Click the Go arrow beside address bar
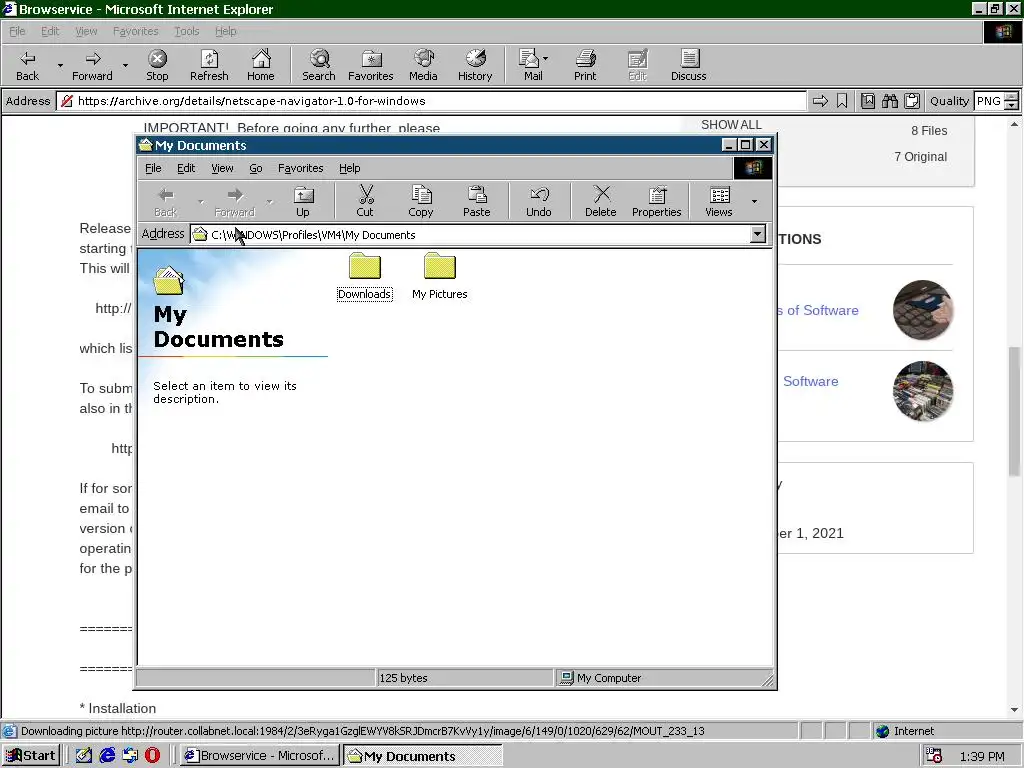Image resolution: width=1024 pixels, height=768 pixels. 820,101
